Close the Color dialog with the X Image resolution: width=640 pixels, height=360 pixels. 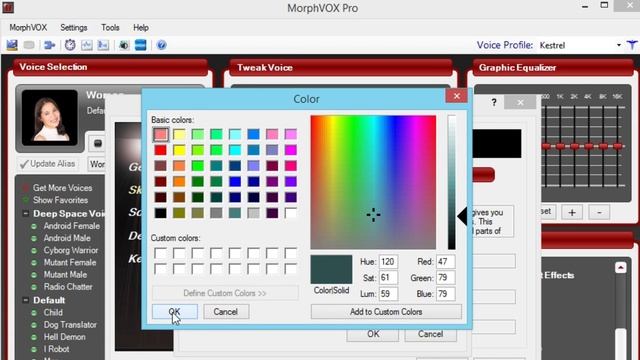(456, 96)
